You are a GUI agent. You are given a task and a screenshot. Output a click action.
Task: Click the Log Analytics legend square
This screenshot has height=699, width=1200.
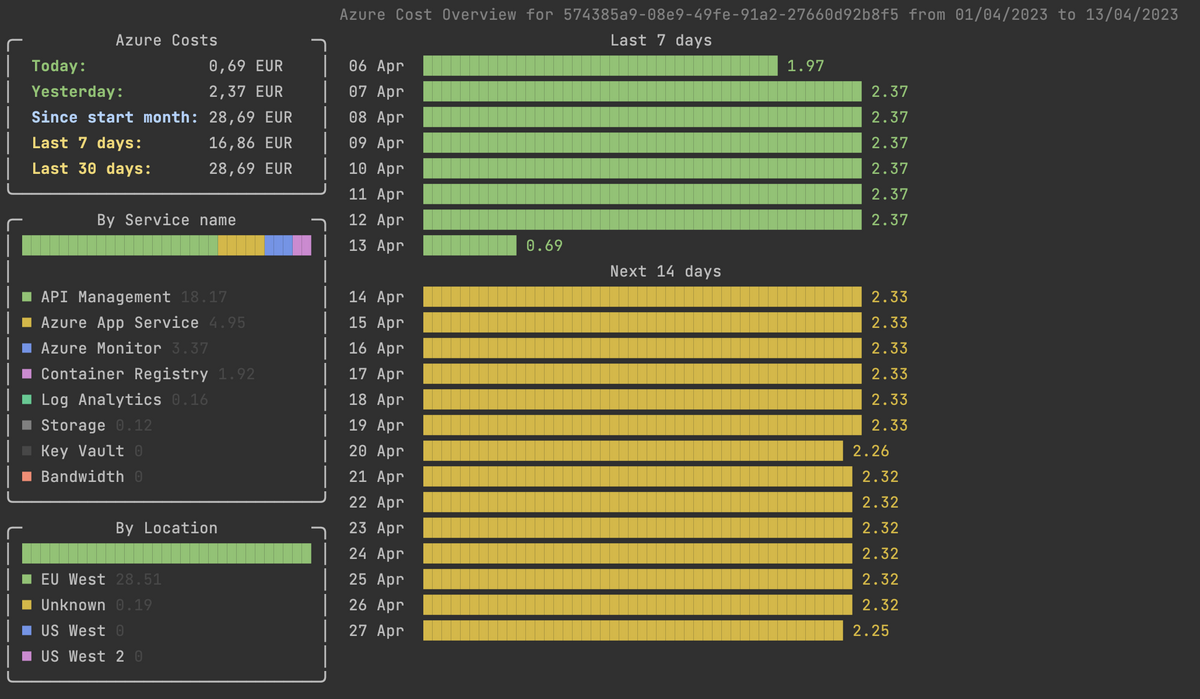27,400
